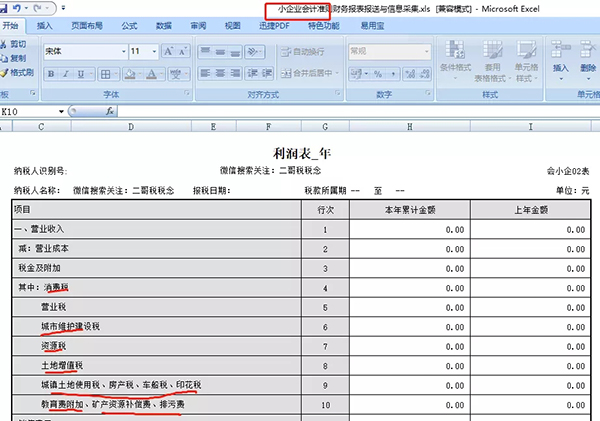Viewport: 600px width, 421px height.
Task: Align text right
Action: coord(235,73)
